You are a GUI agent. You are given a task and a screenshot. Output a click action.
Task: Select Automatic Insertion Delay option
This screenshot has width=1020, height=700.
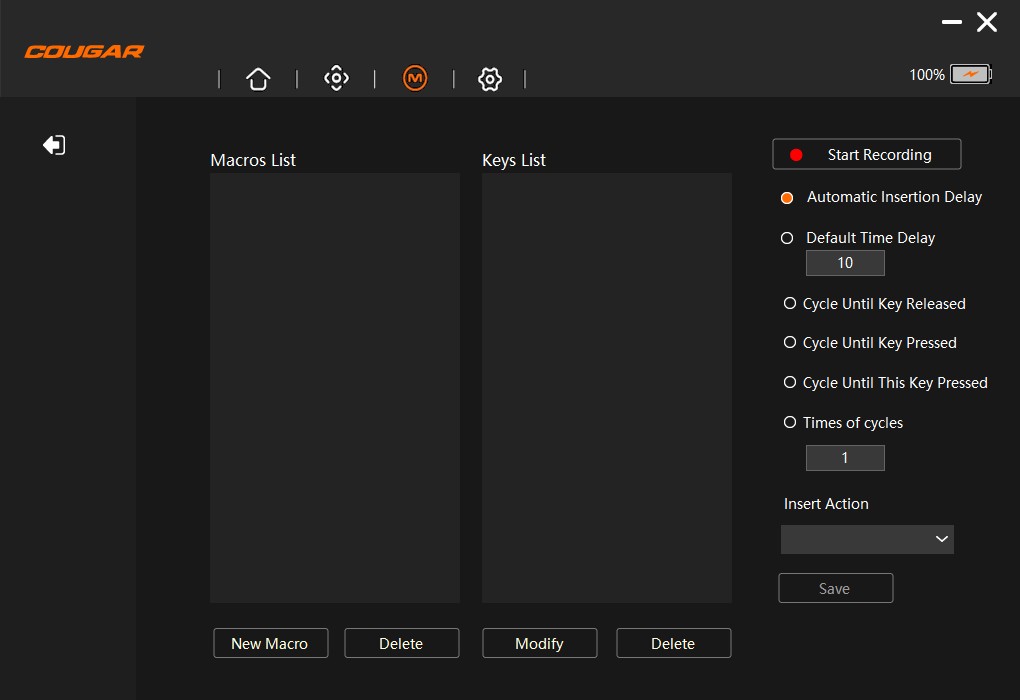pyautogui.click(x=787, y=198)
